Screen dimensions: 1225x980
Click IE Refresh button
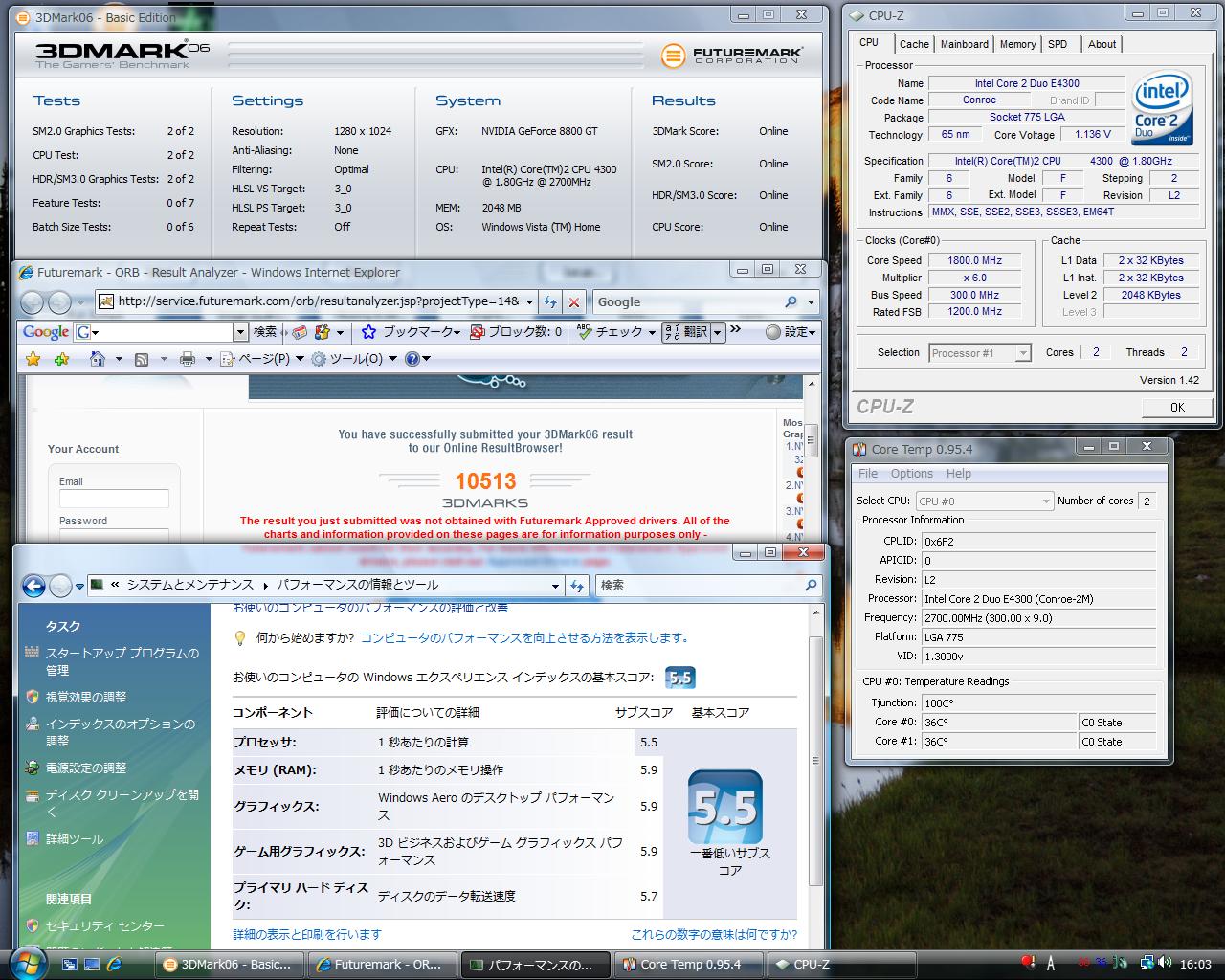tap(549, 302)
